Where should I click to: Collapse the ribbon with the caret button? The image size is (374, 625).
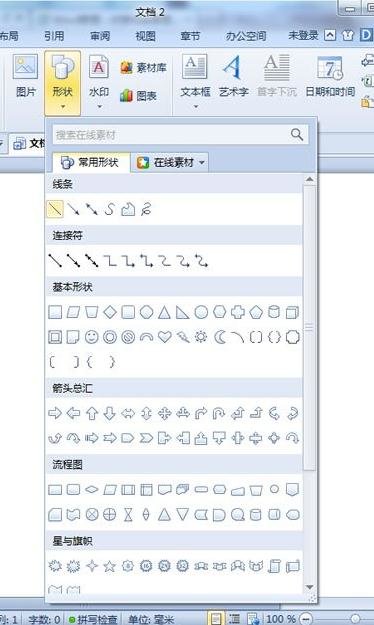[330, 35]
